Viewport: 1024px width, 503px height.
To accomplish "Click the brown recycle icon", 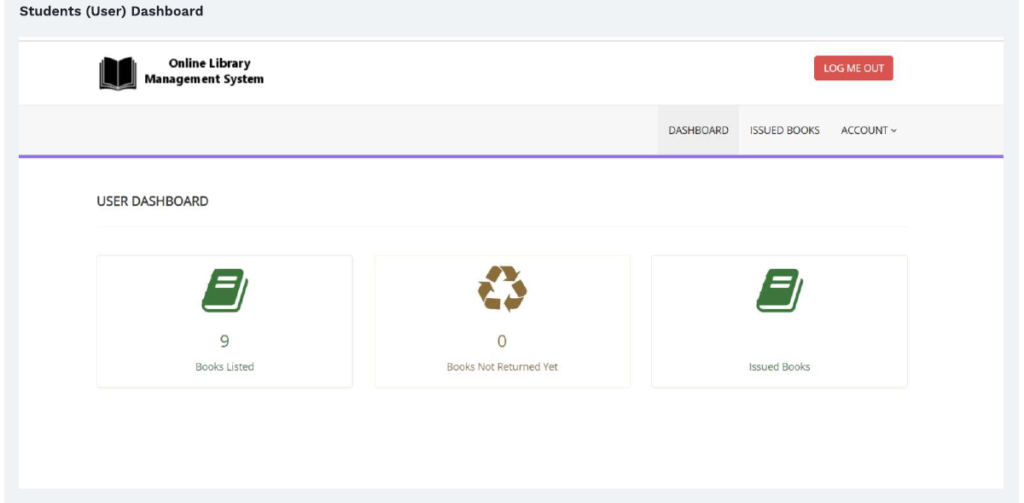I will point(502,288).
